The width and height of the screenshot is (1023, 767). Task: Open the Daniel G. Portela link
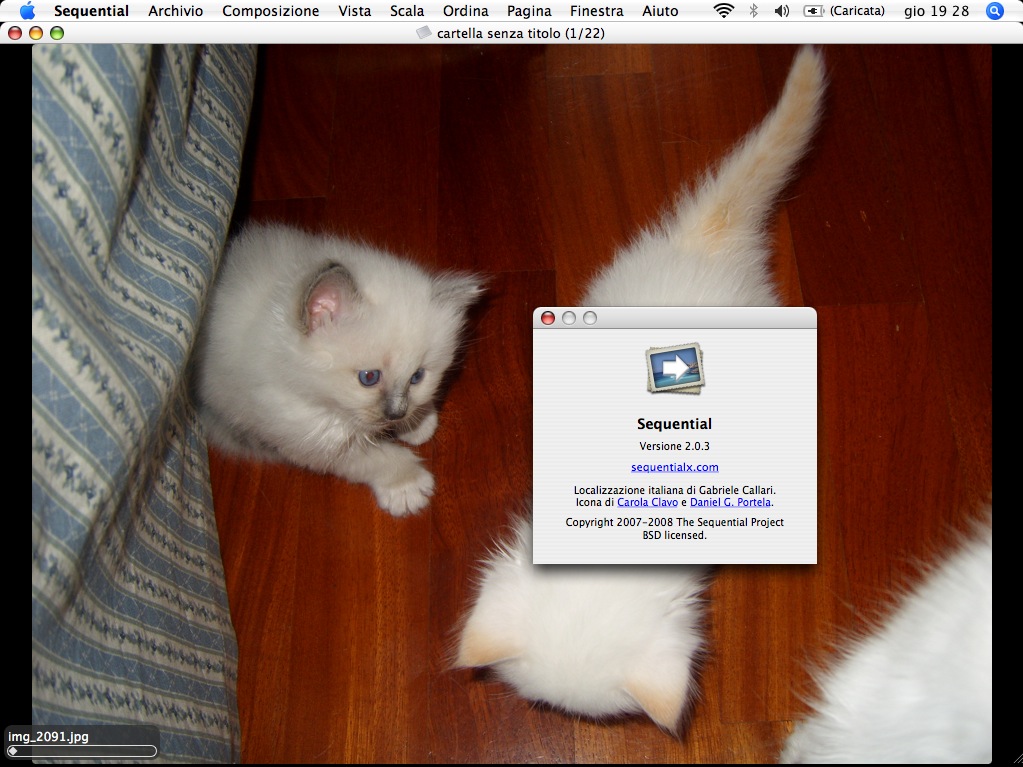click(x=730, y=502)
